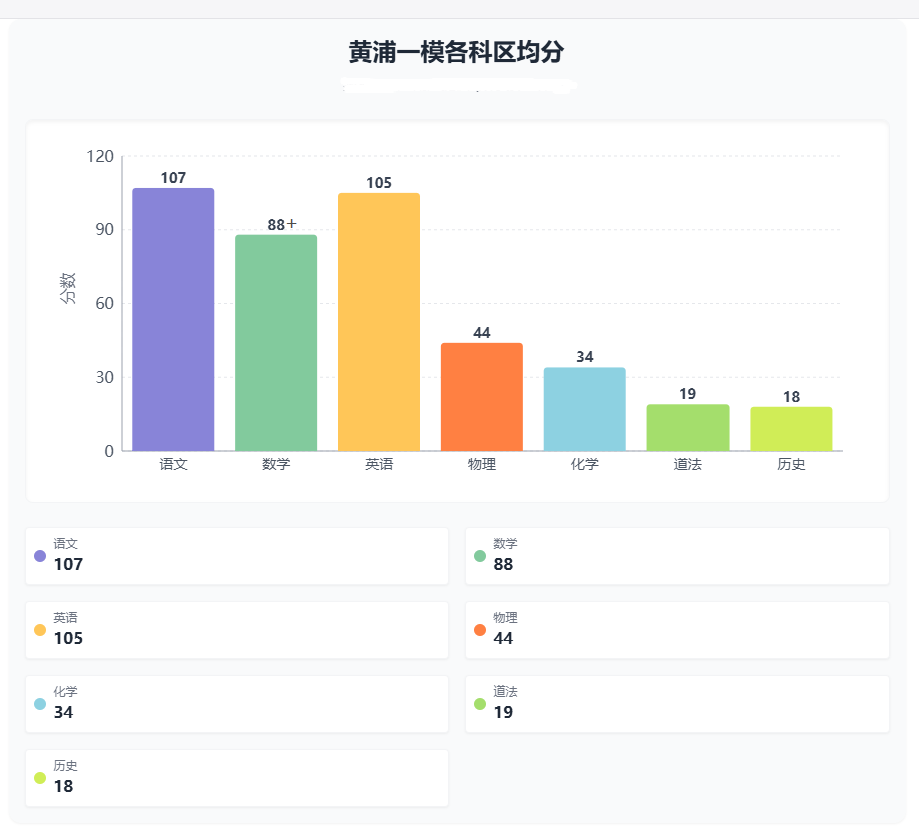Screen dimensions: 919x838
Task: Select the light blue 化学 bar
Action: pyautogui.click(x=585, y=409)
